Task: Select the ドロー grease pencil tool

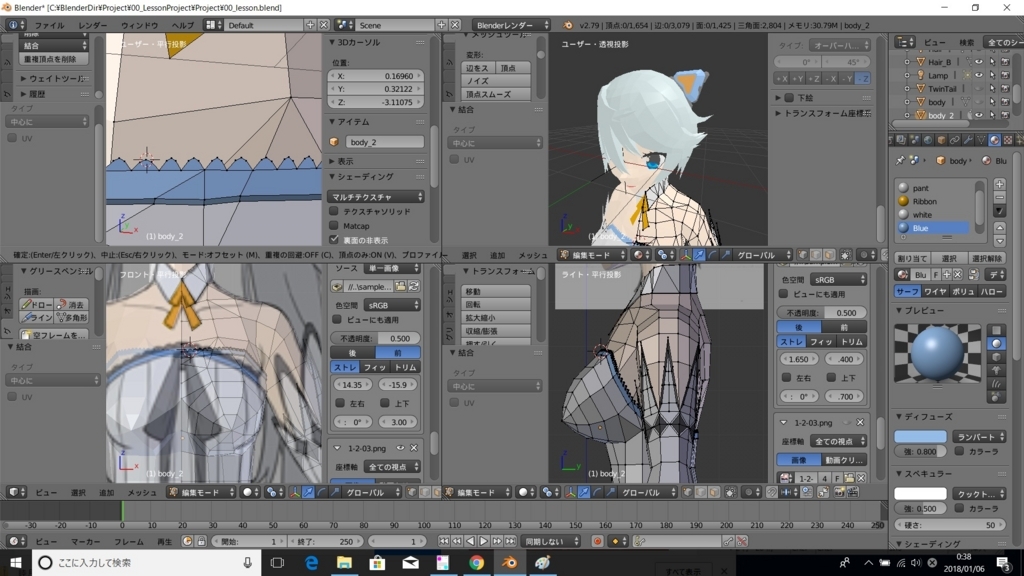Action: [x=37, y=304]
